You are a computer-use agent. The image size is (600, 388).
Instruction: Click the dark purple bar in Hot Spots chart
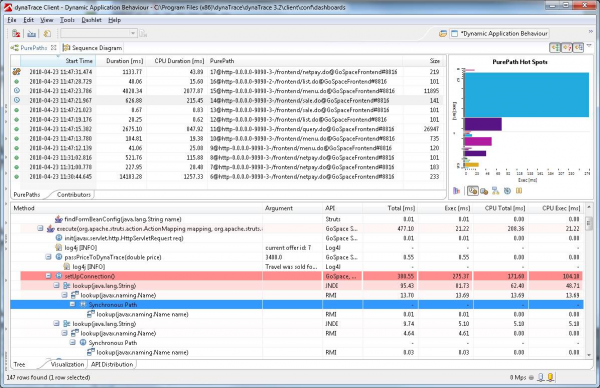(x=483, y=124)
